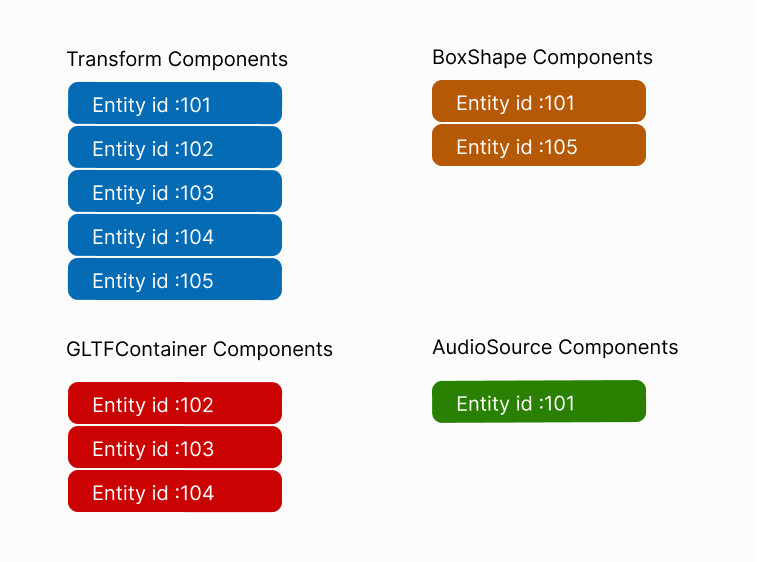The height and width of the screenshot is (562, 760).
Task: Select the blue Entity id :104 box
Action: 175,236
